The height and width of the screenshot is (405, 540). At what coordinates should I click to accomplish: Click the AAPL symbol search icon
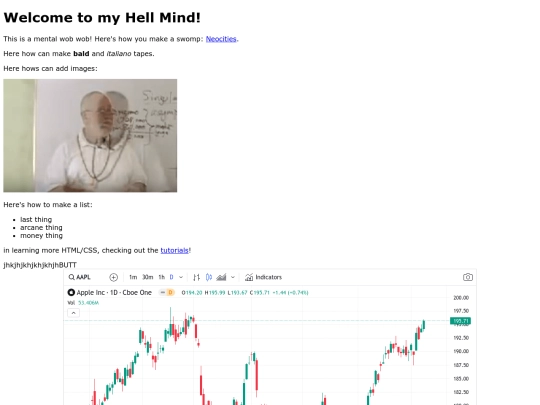pyautogui.click(x=71, y=277)
